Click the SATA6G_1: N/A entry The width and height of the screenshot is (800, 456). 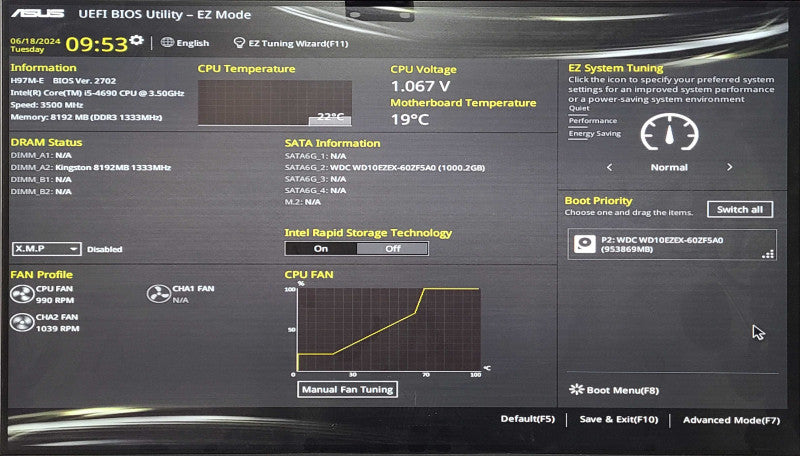click(x=315, y=156)
